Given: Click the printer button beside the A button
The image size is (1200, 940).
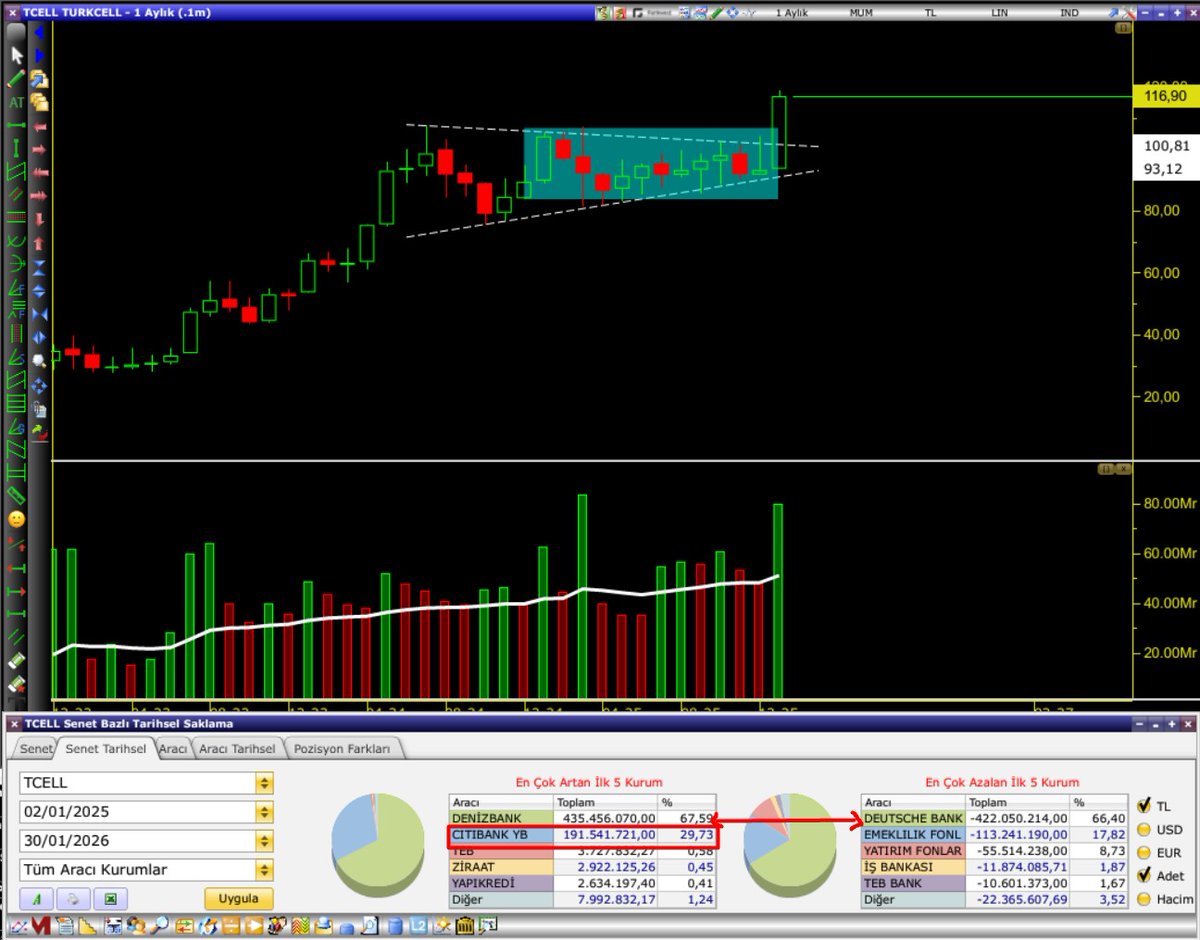Looking at the screenshot, I should [x=73, y=898].
